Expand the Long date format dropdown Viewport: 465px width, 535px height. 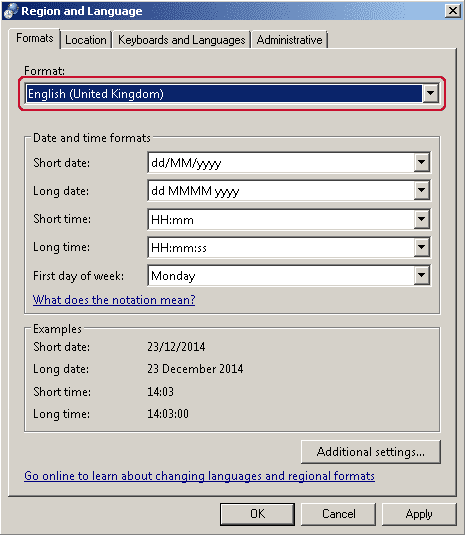click(x=422, y=190)
